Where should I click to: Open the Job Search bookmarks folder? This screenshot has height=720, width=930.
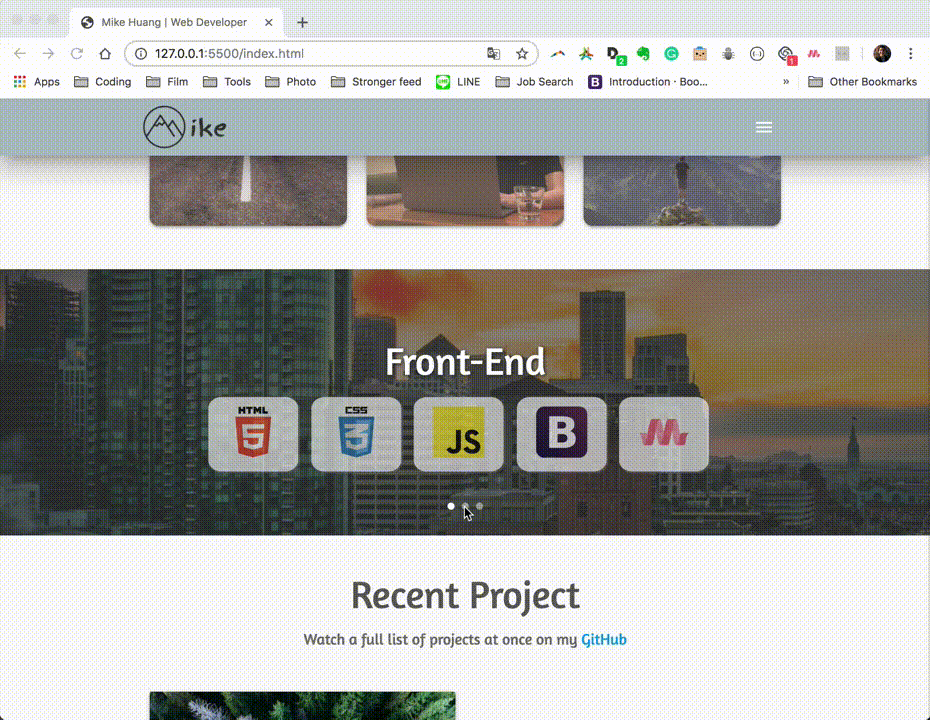point(534,82)
